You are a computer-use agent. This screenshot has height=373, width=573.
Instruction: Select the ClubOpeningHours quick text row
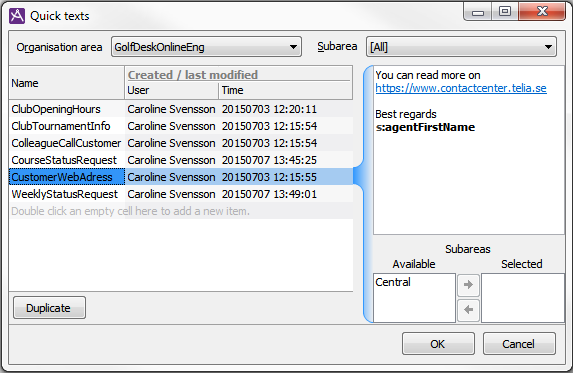(x=181, y=109)
